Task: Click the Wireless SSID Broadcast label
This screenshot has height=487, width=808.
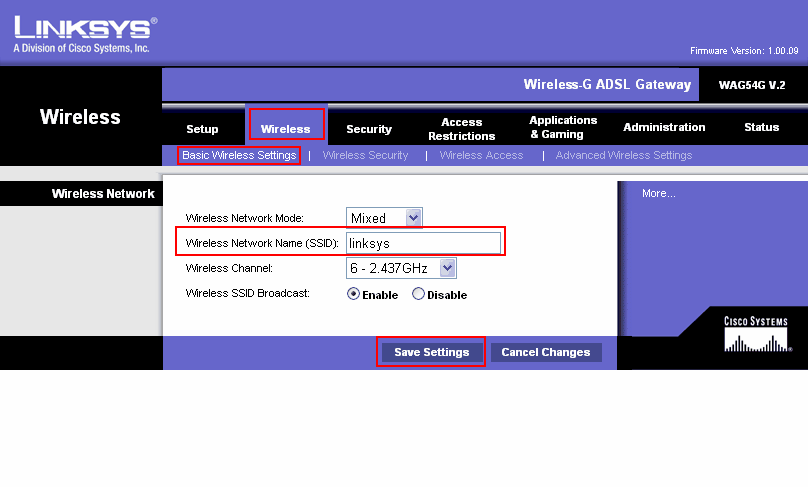Action: pyautogui.click(x=247, y=293)
